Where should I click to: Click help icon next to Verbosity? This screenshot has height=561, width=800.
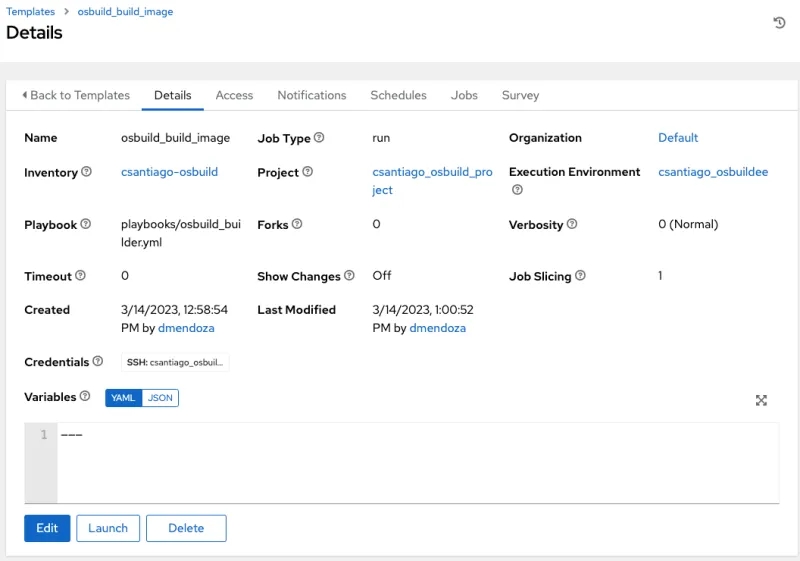click(x=572, y=225)
